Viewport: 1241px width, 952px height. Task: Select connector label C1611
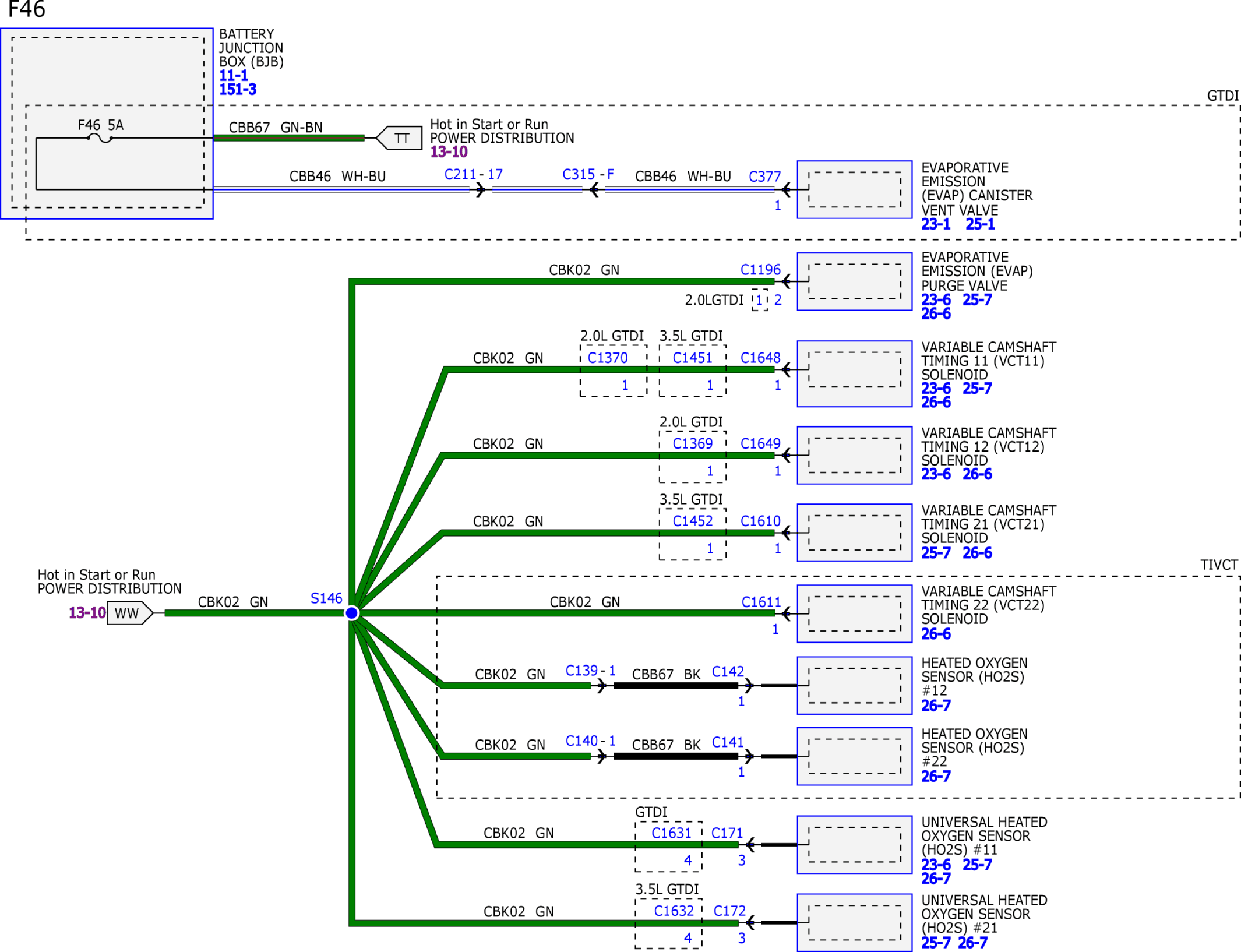pos(761,602)
